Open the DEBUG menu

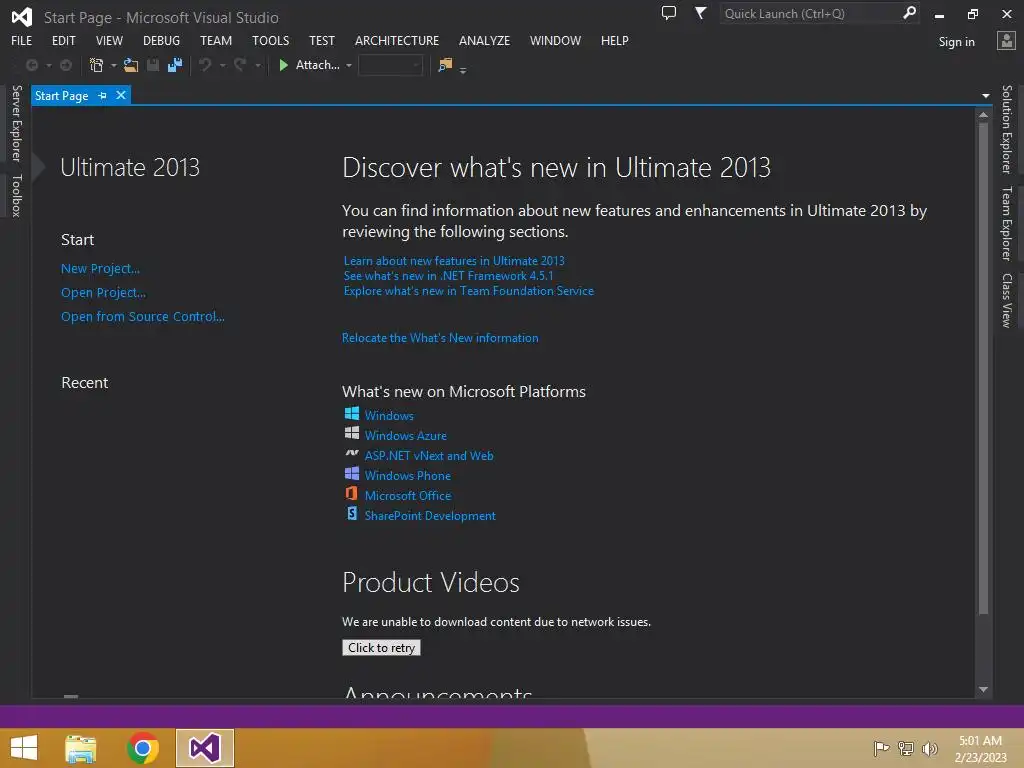click(161, 40)
